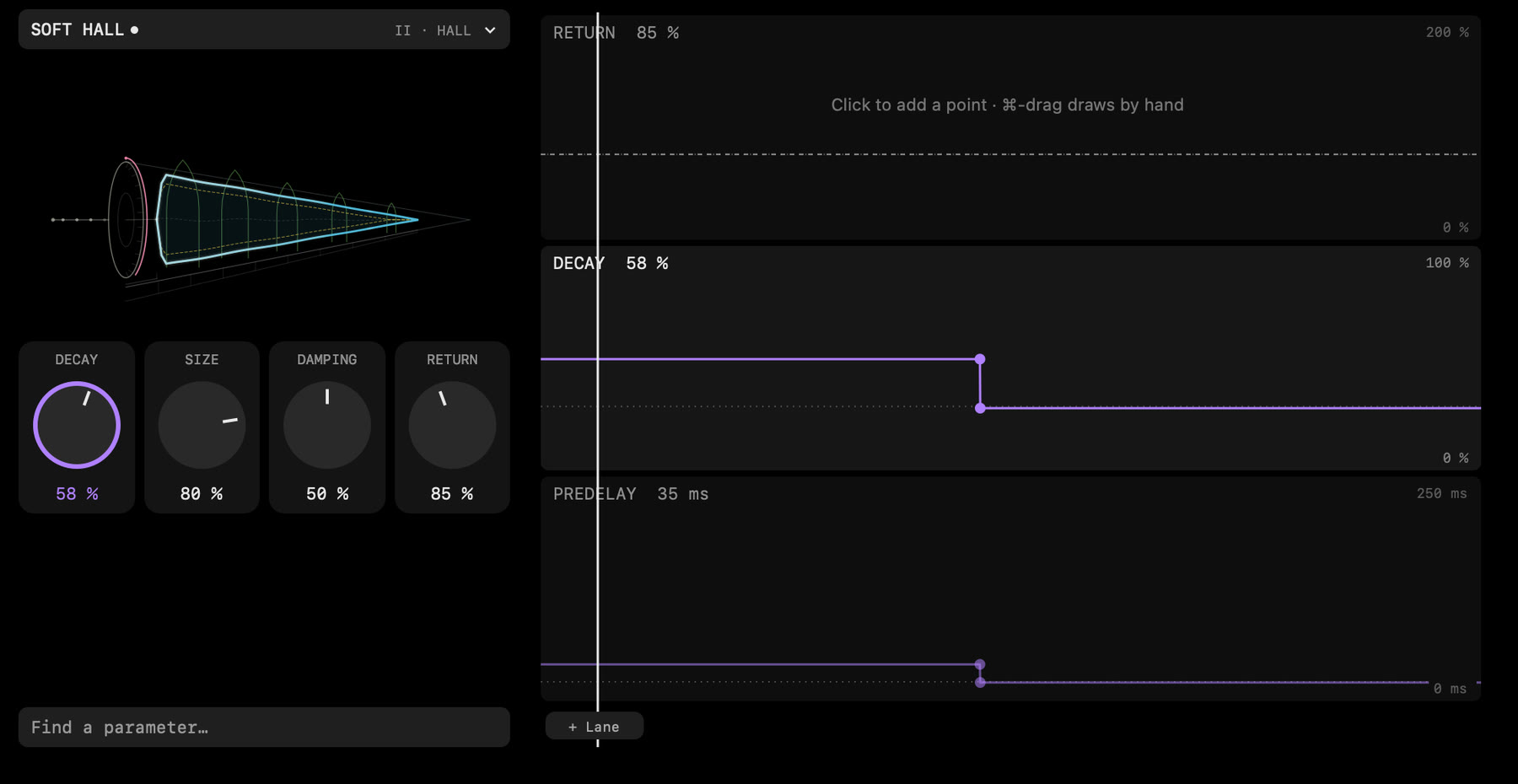Select the DECAY lane header label
Image resolution: width=1518 pixels, height=784 pixels.
coord(579,264)
